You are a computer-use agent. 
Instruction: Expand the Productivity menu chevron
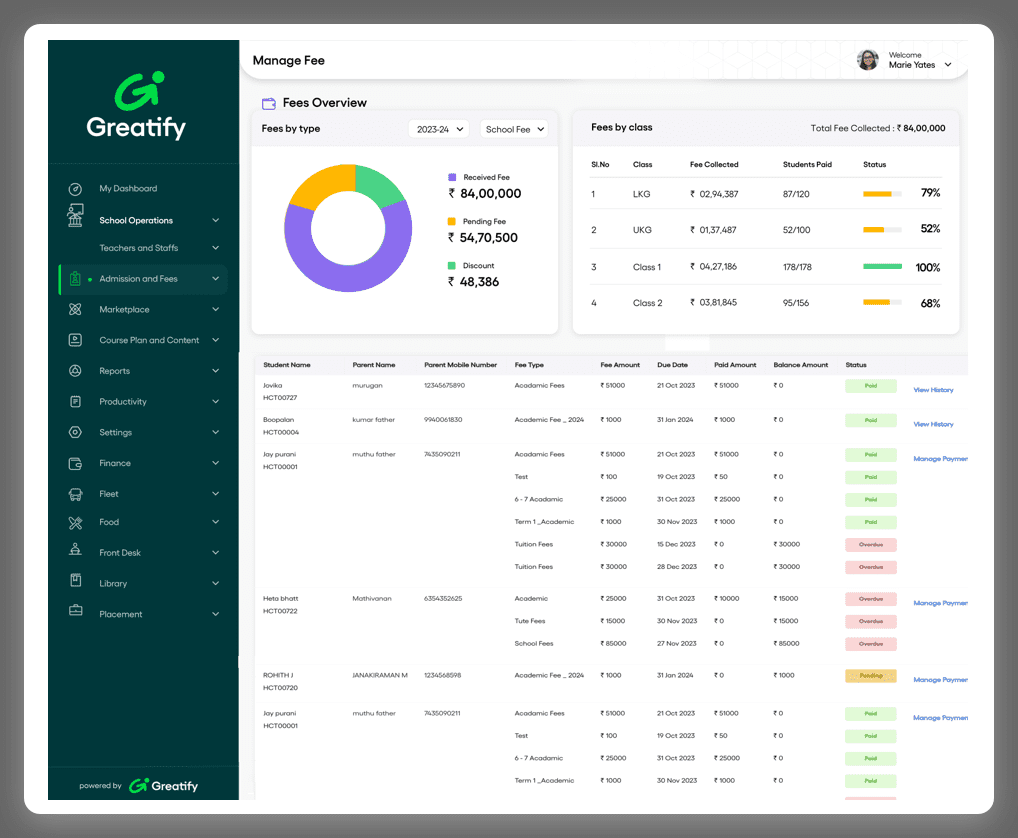215,402
